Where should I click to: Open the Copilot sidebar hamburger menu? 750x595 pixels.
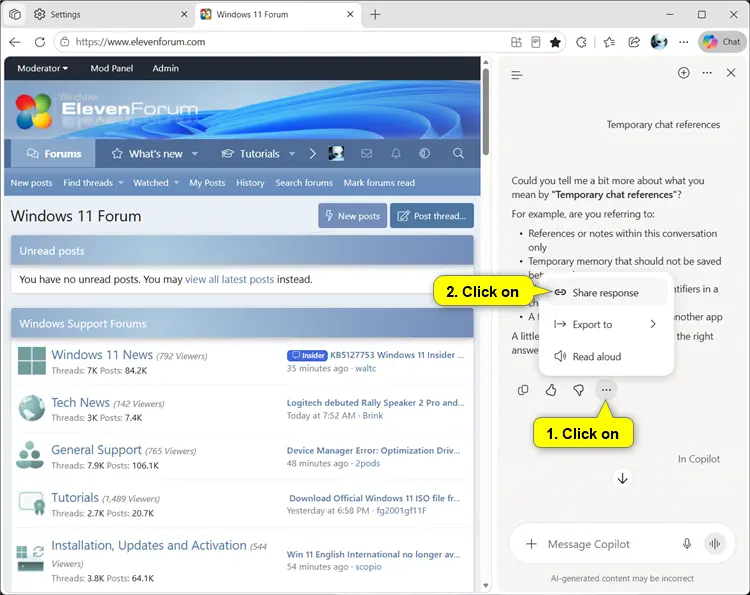click(x=517, y=75)
